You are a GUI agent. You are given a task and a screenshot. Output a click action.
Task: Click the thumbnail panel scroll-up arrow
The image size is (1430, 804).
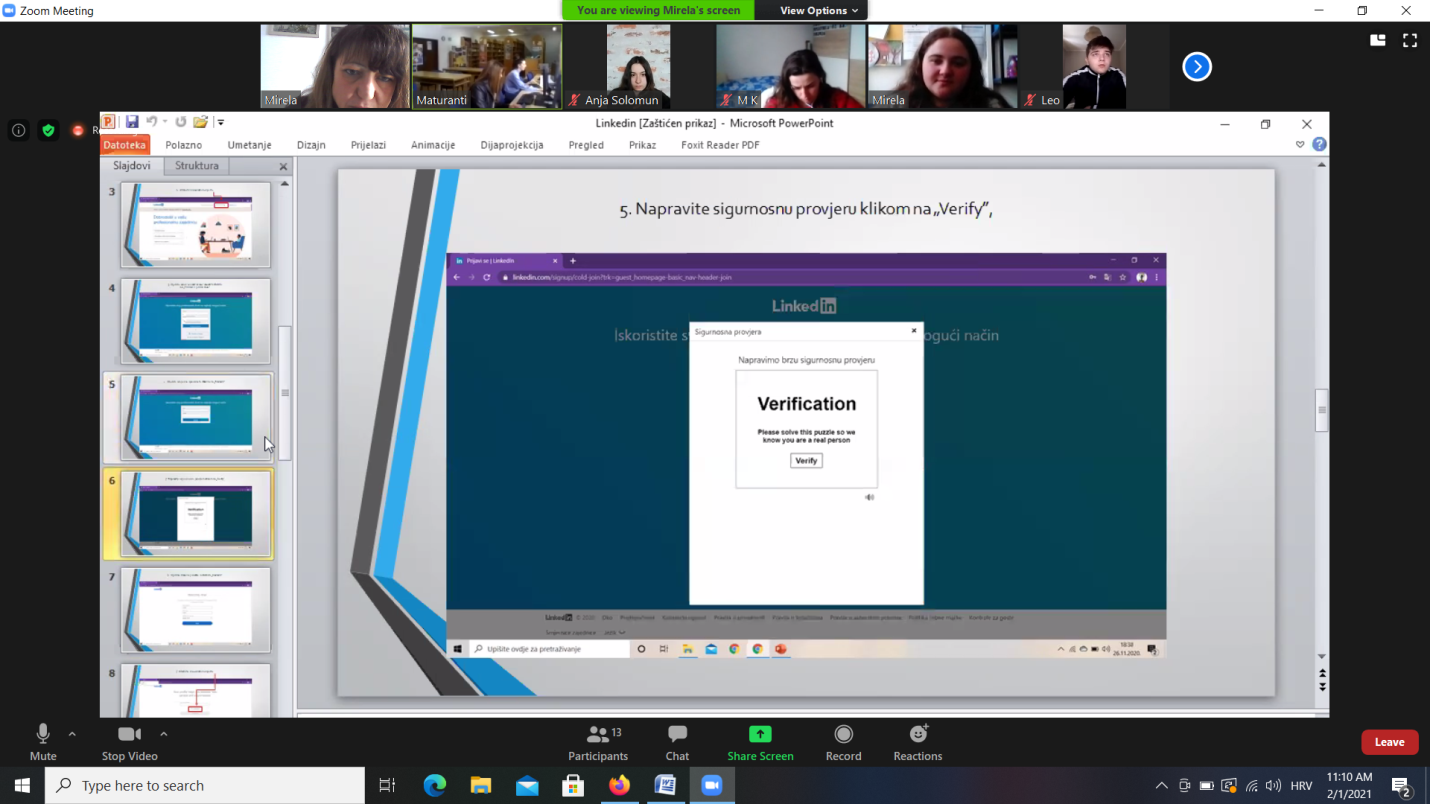coord(285,184)
